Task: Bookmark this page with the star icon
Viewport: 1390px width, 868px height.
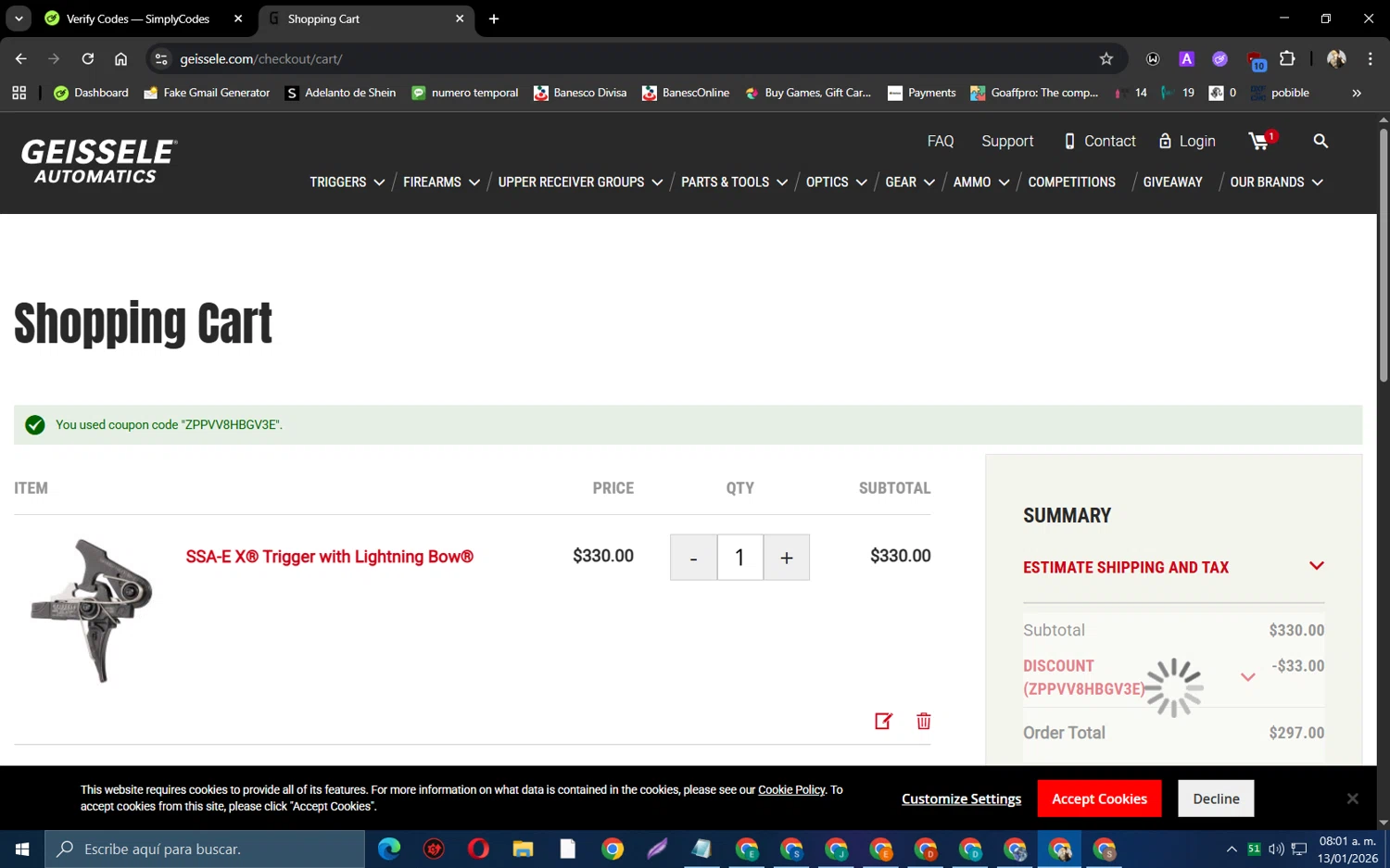Action: pos(1106,58)
